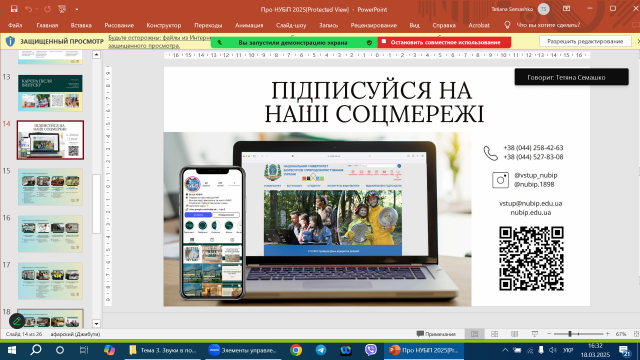Click the lightbulb 'Что вы хотите сделать' icon
Image resolution: width=640 pixels, height=360 pixels.
[x=507, y=25]
